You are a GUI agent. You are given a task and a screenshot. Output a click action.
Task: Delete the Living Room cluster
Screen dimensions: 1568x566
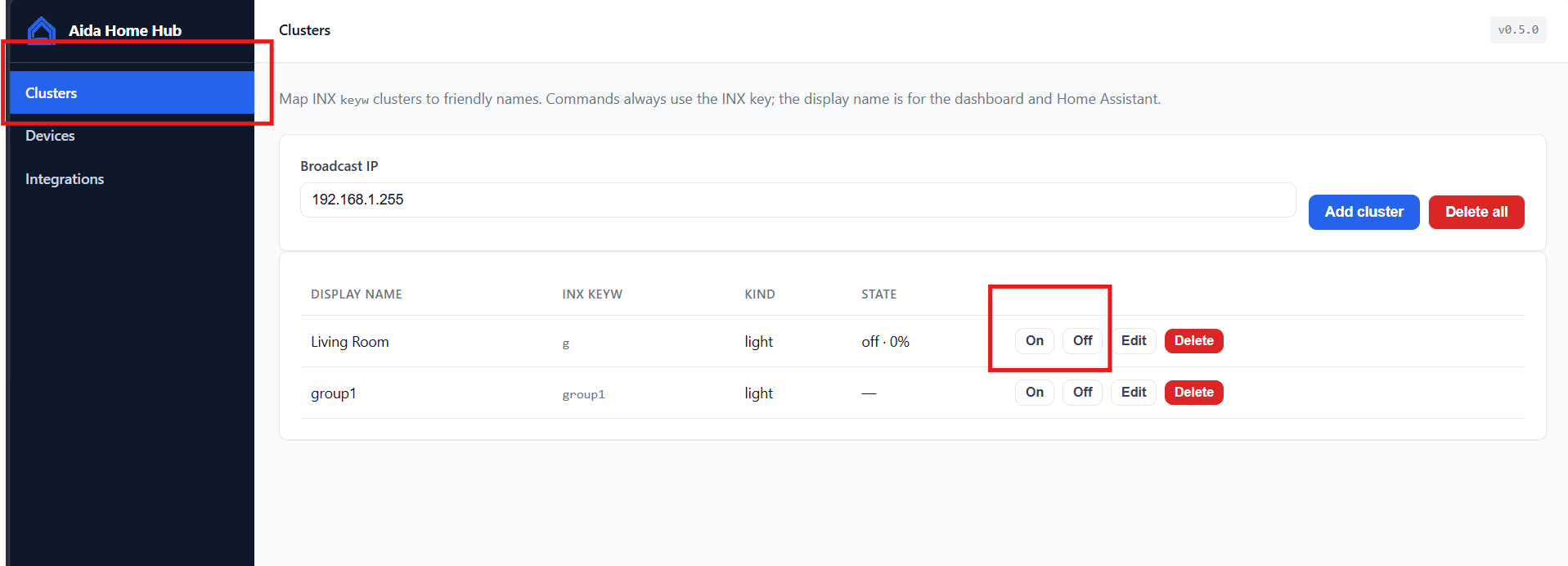coord(1193,340)
